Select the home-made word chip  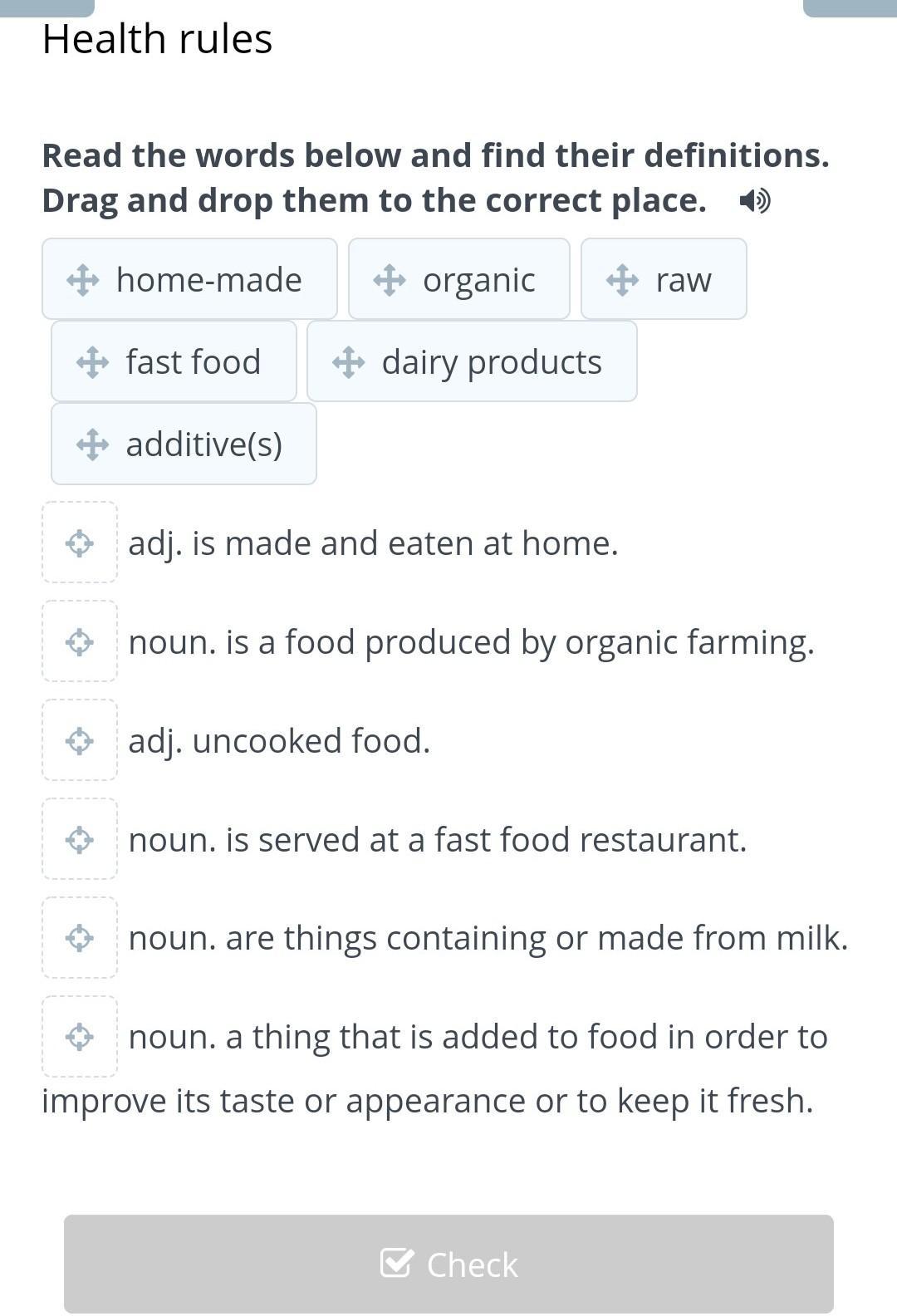(x=189, y=279)
